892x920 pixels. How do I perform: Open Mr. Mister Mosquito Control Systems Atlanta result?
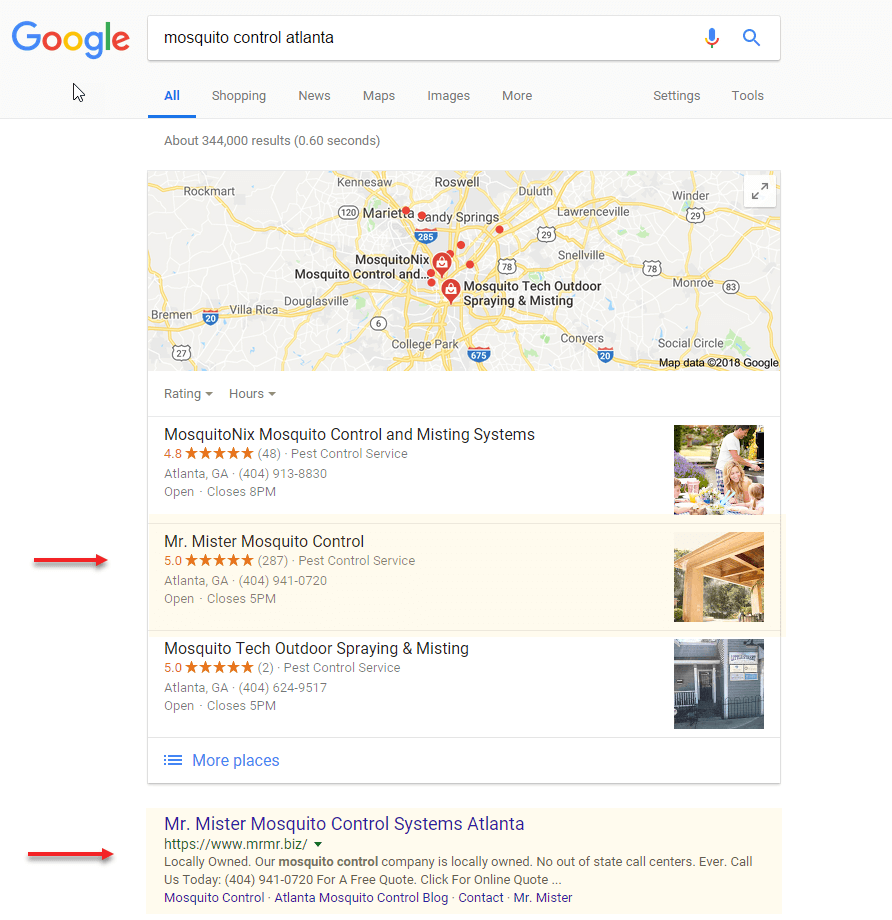(x=344, y=824)
